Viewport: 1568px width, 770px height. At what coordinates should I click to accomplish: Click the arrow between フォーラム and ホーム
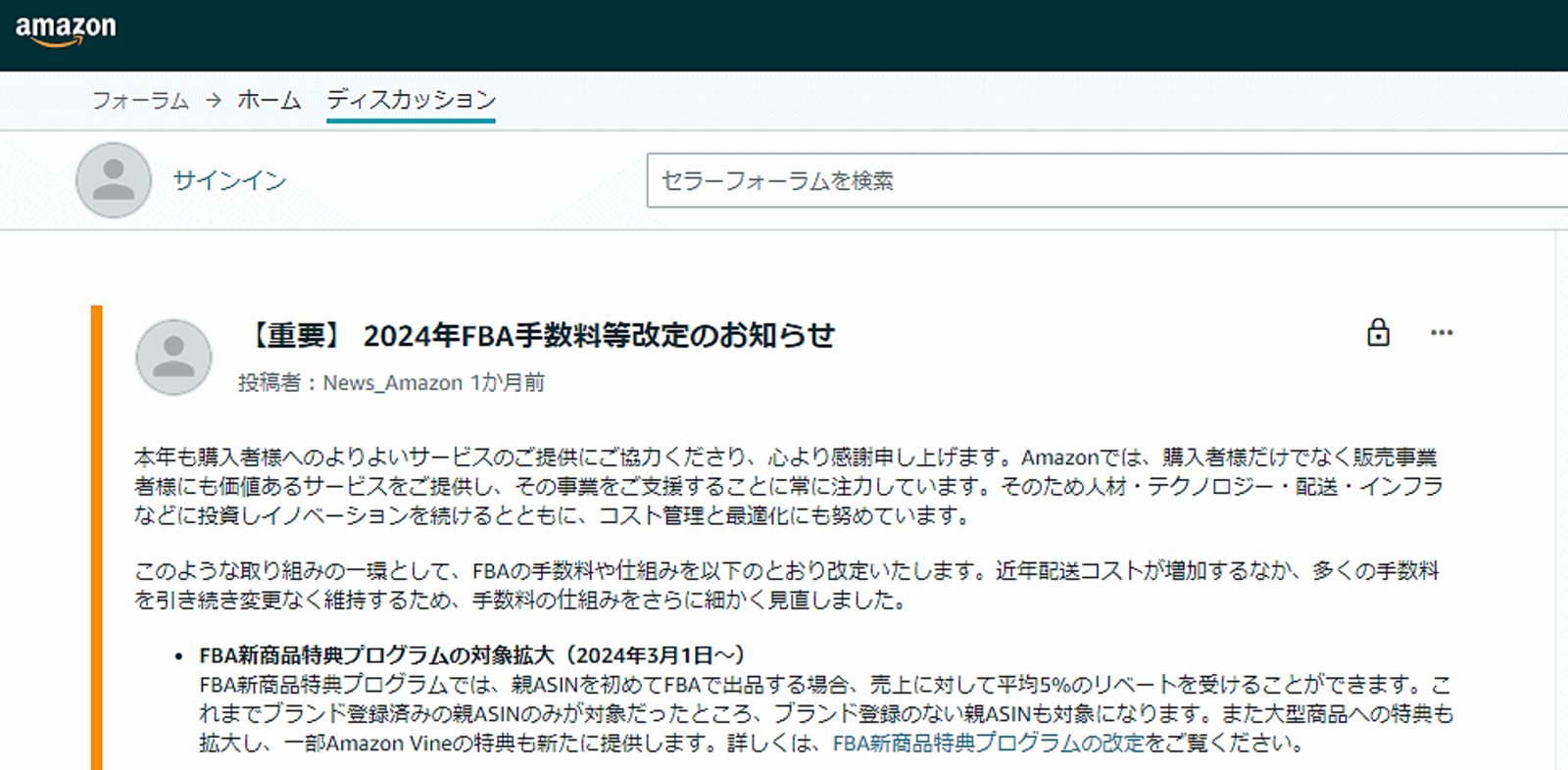214,100
